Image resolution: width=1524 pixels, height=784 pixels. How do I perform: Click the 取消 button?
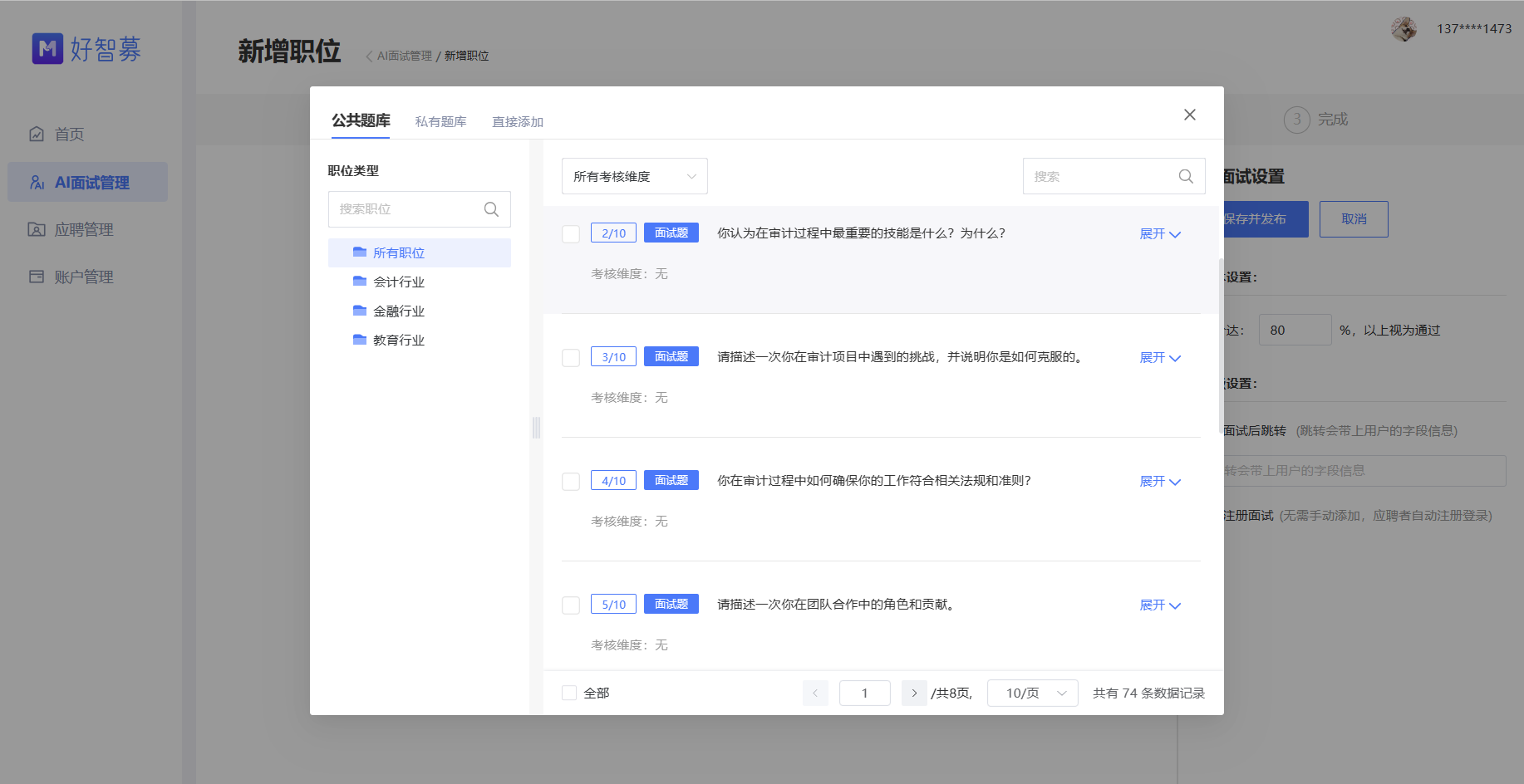pyautogui.click(x=1353, y=218)
